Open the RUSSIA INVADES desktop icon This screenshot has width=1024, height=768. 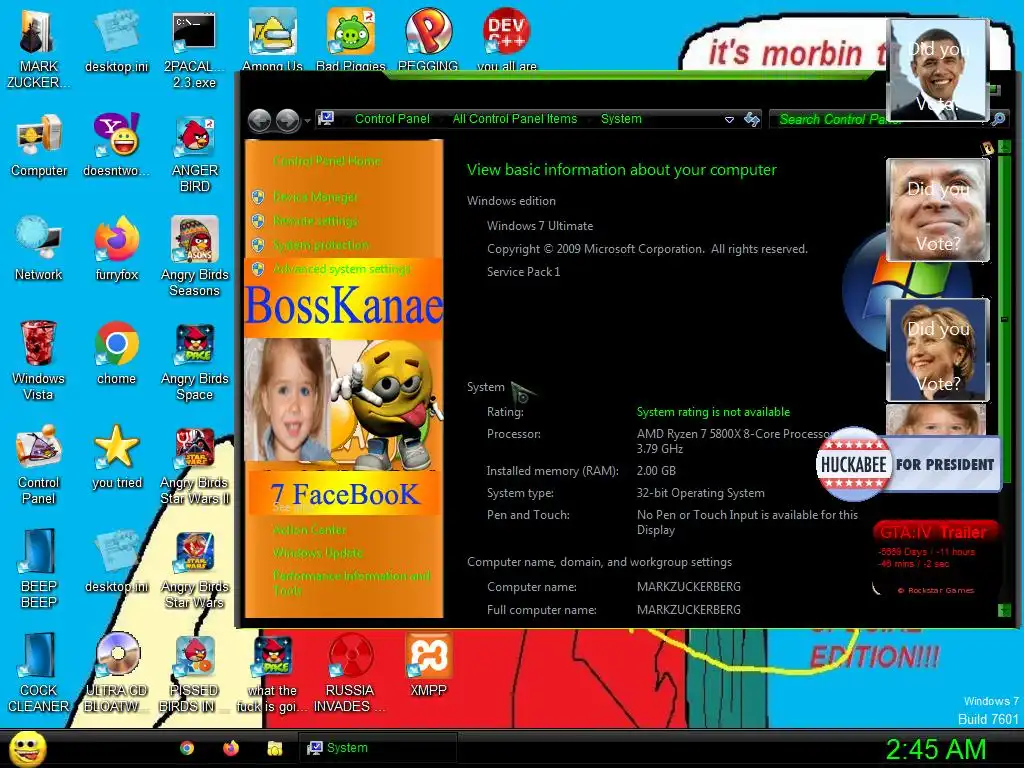(x=350, y=673)
